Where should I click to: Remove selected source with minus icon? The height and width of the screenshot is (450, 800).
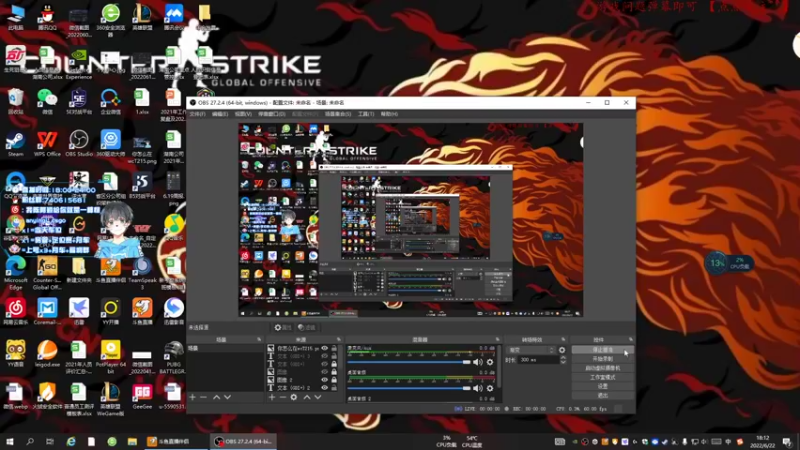tap(283, 397)
